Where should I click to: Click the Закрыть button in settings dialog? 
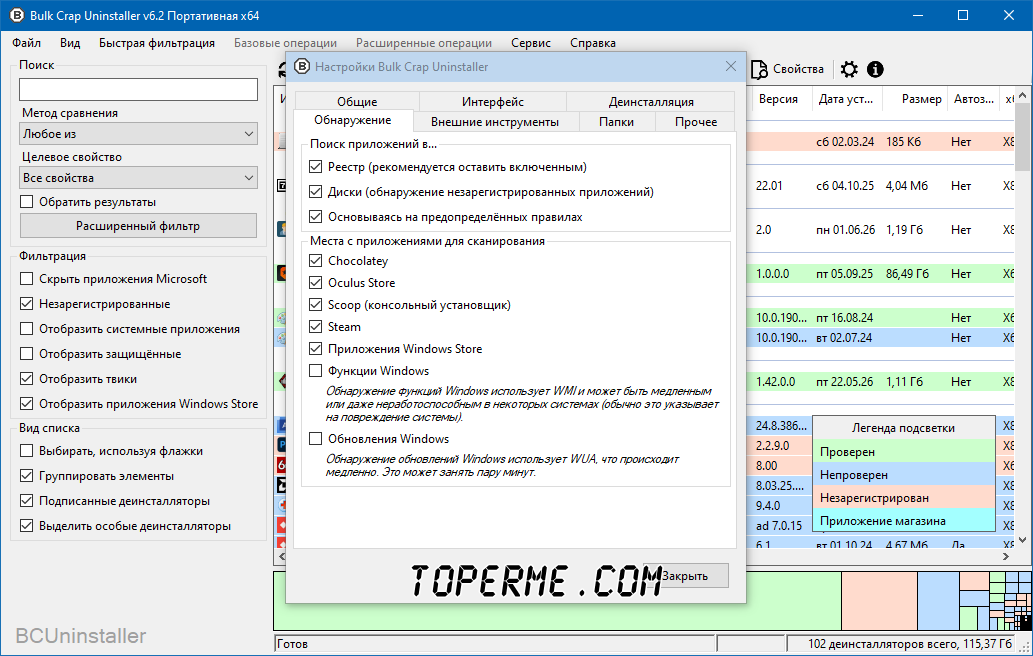coord(685,576)
